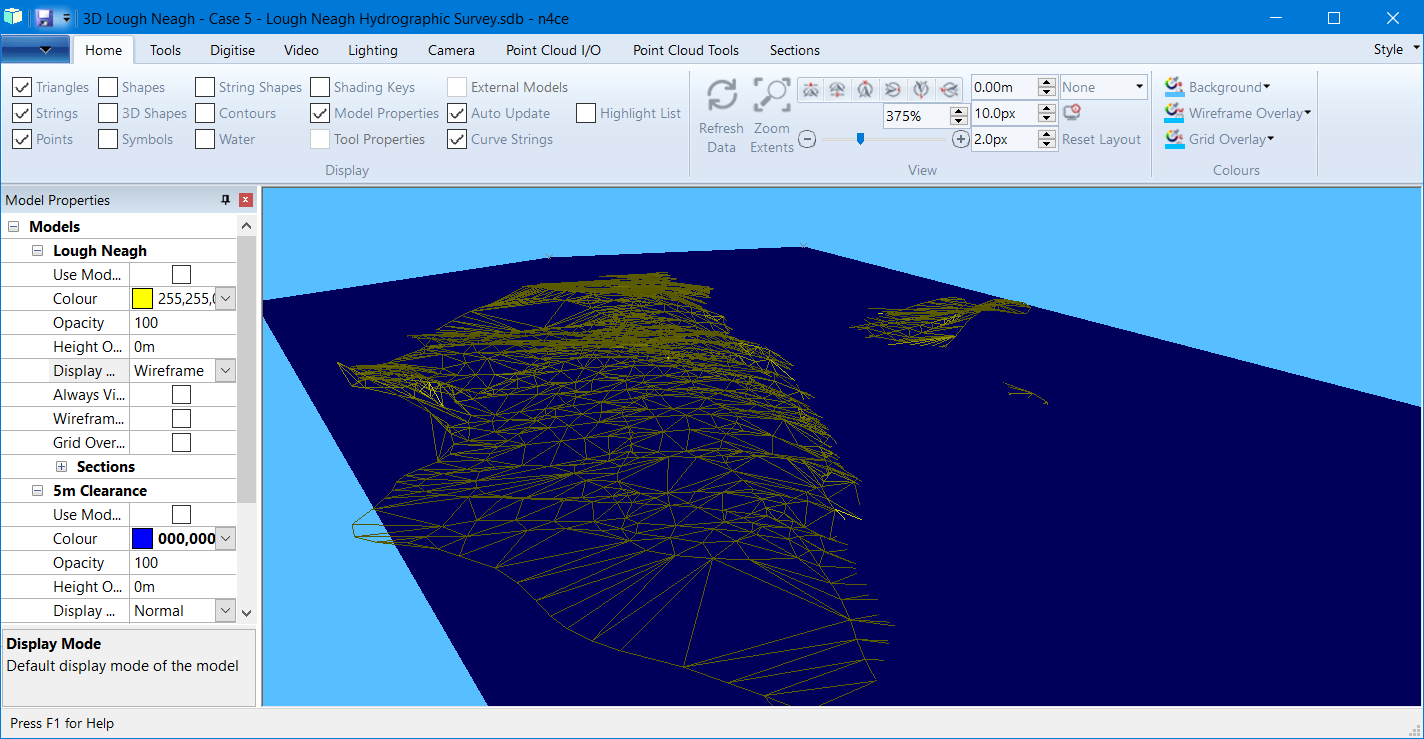Open the Background colour picker icon

(x=1173, y=87)
